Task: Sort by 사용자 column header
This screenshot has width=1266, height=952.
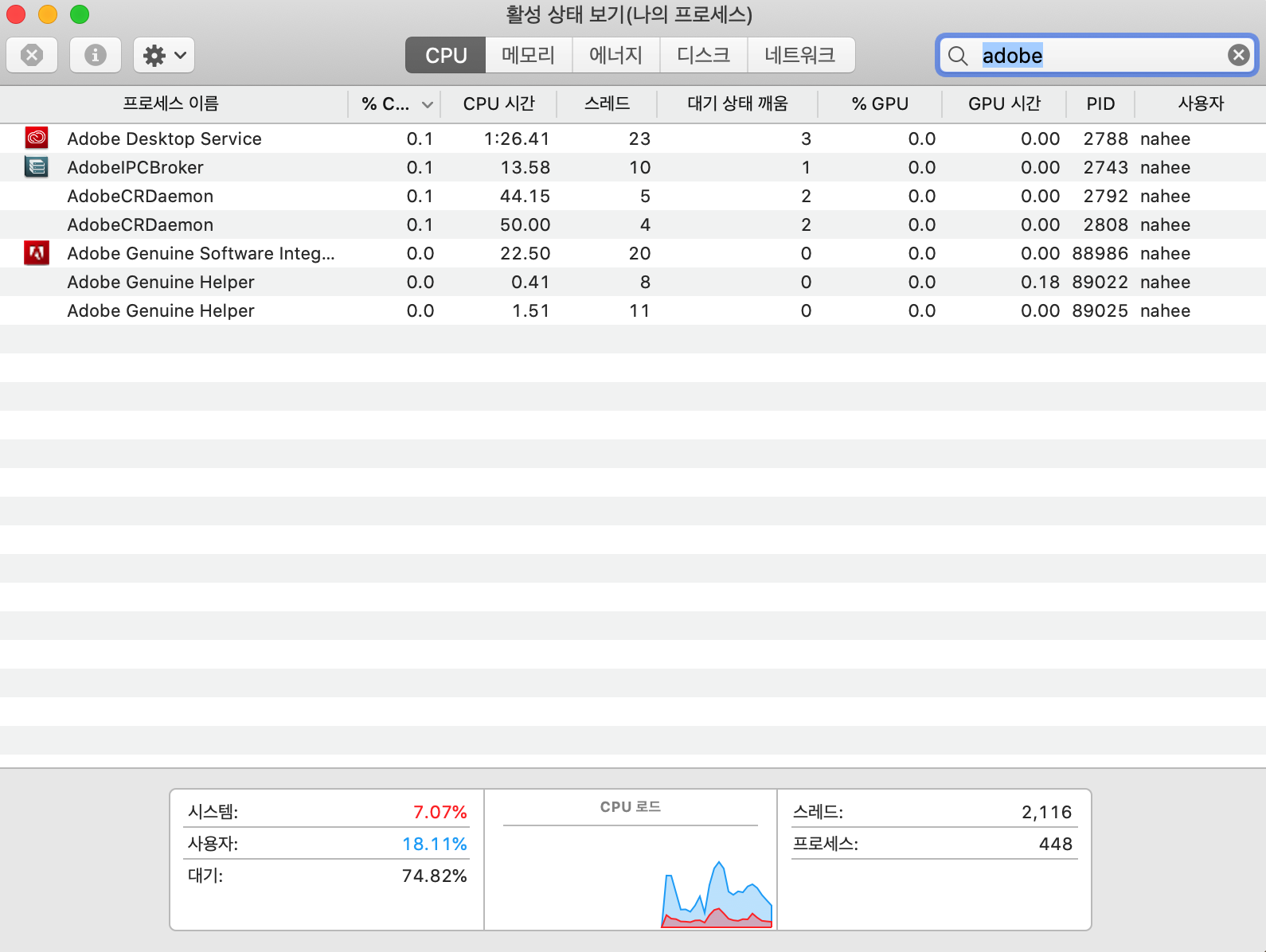Action: click(1201, 103)
